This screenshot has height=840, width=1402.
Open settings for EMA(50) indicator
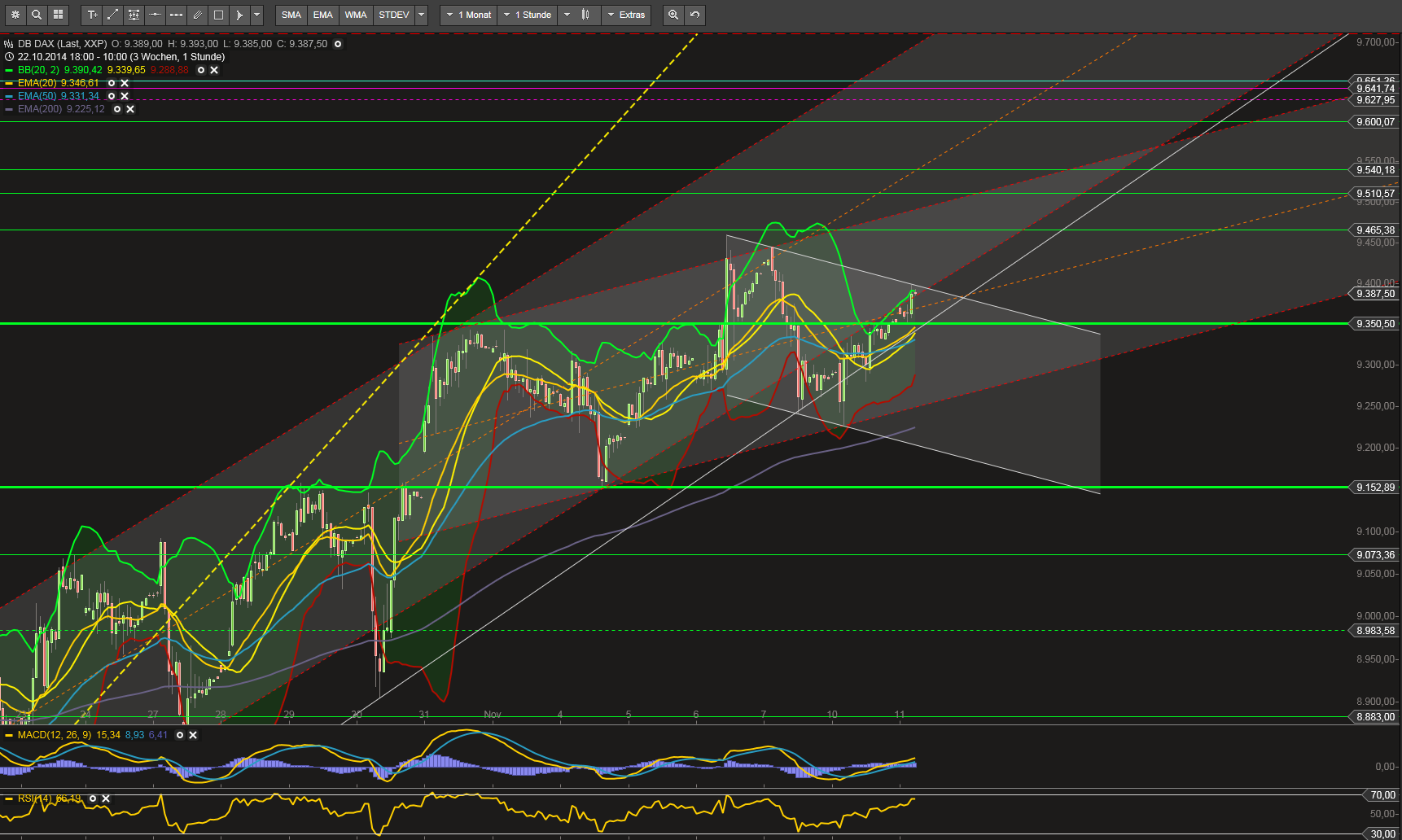112,96
